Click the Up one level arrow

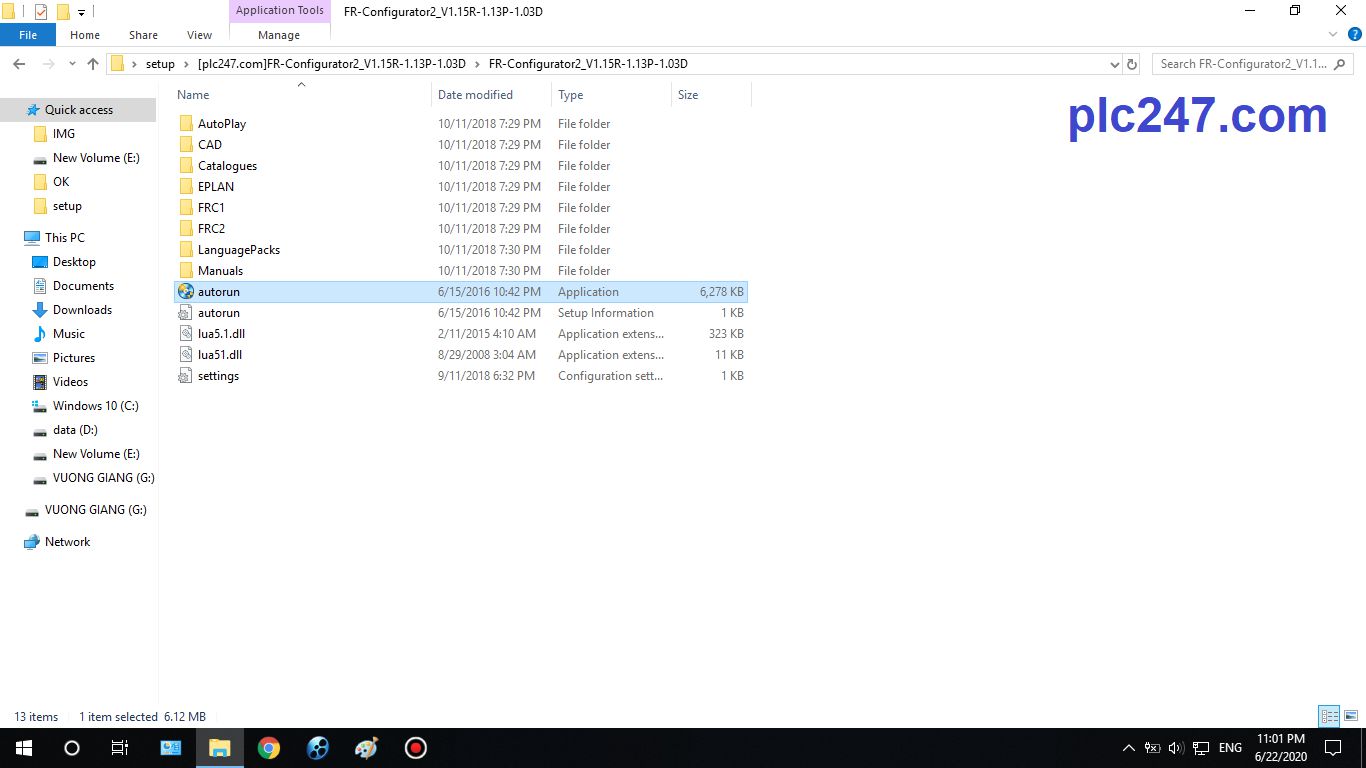click(x=93, y=64)
